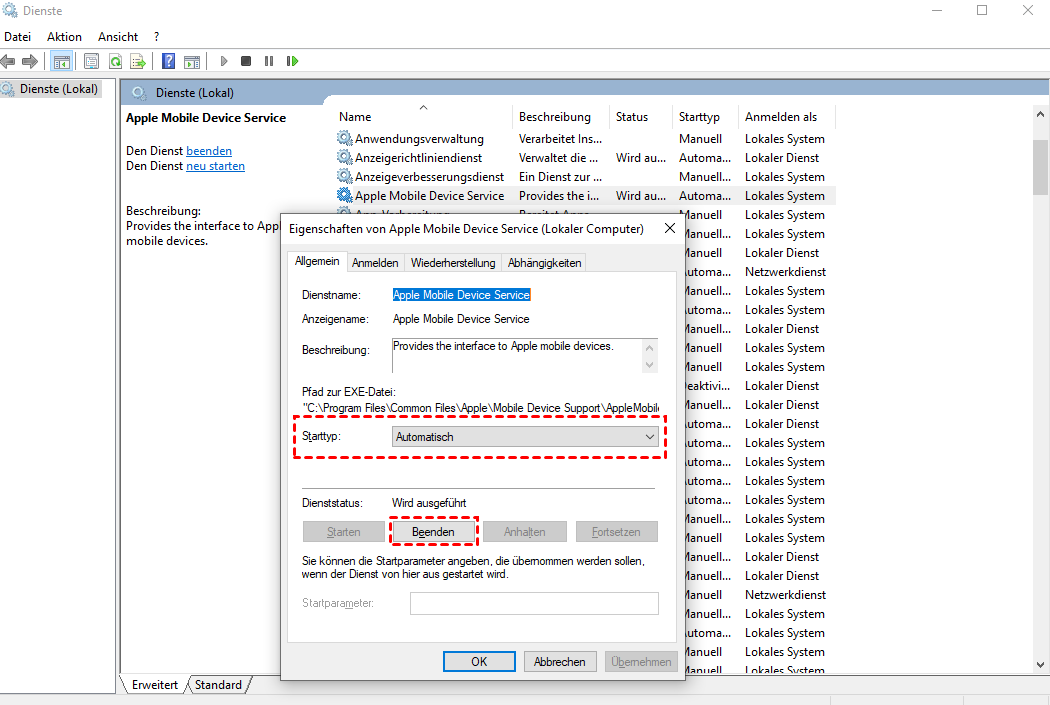The height and width of the screenshot is (705, 1050).
Task: Toggle the show/hide console tree toolbar icon
Action: [62, 62]
